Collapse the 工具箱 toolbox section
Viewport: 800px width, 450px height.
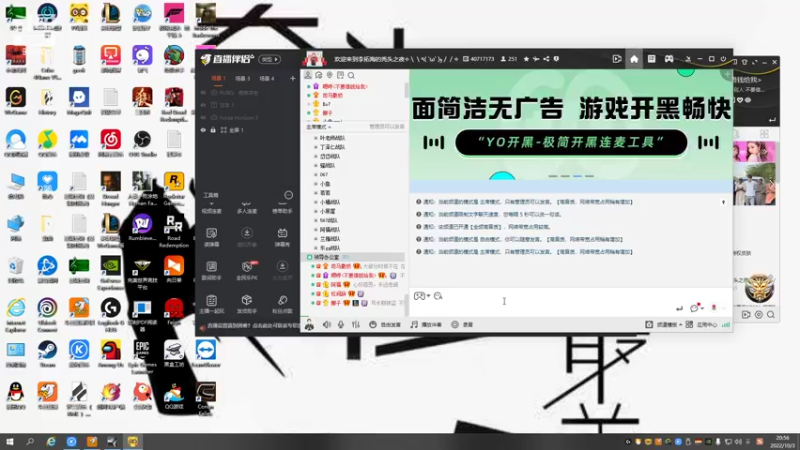pyautogui.click(x=211, y=195)
